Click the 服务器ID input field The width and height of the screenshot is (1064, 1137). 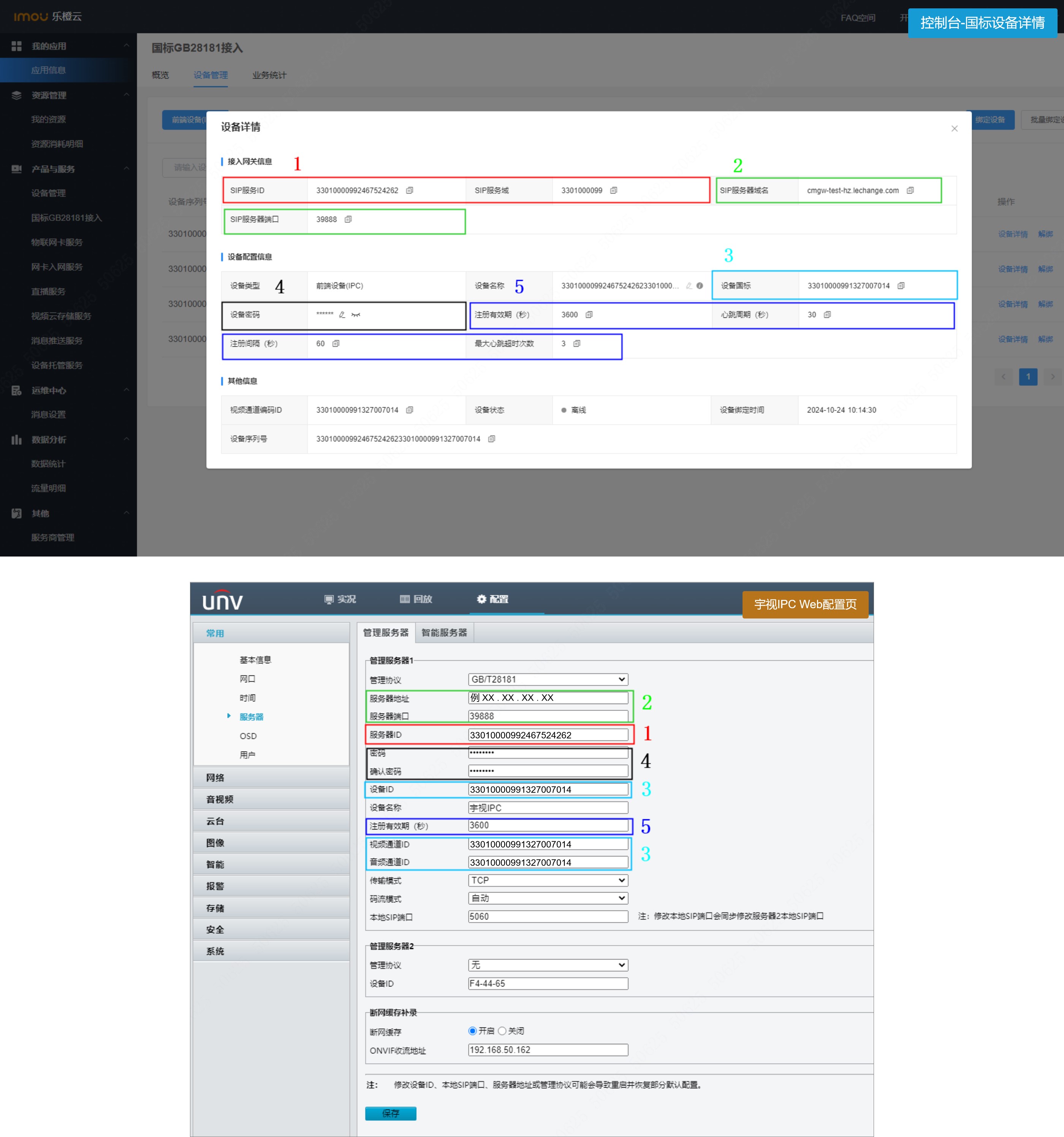pos(548,735)
